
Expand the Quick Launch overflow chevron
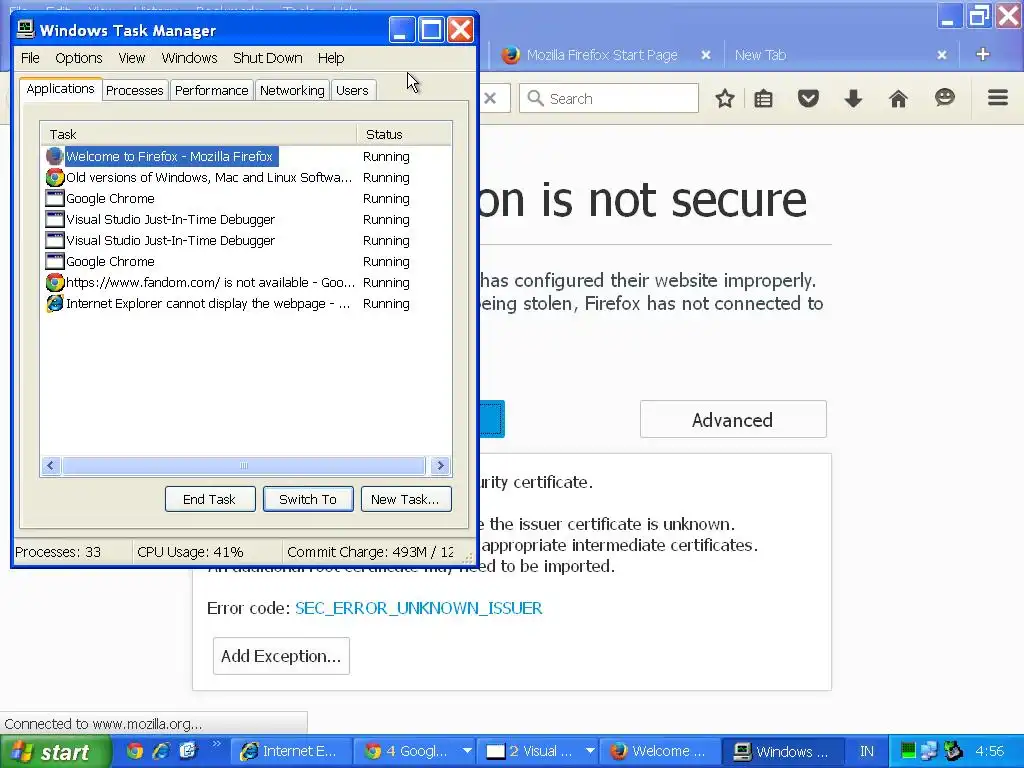[x=216, y=744]
